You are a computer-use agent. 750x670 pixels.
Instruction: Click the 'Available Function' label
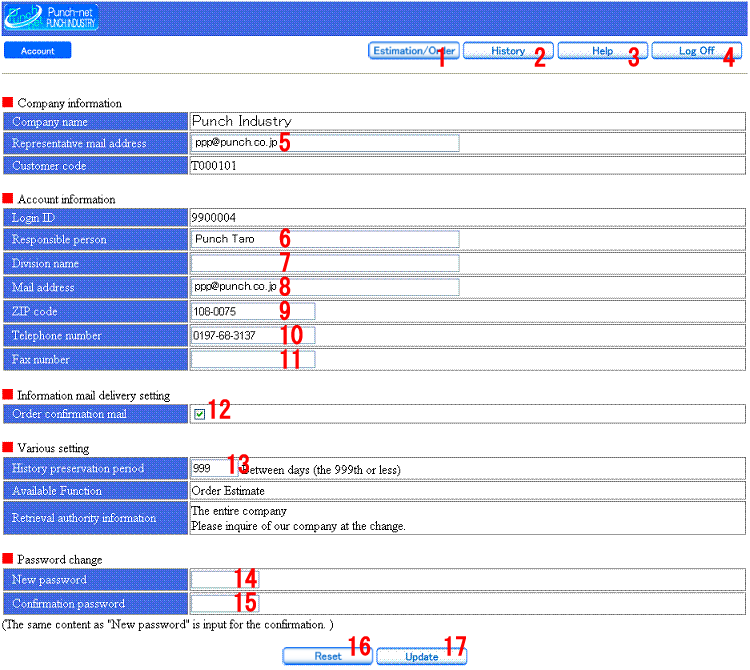pyautogui.click(x=57, y=491)
